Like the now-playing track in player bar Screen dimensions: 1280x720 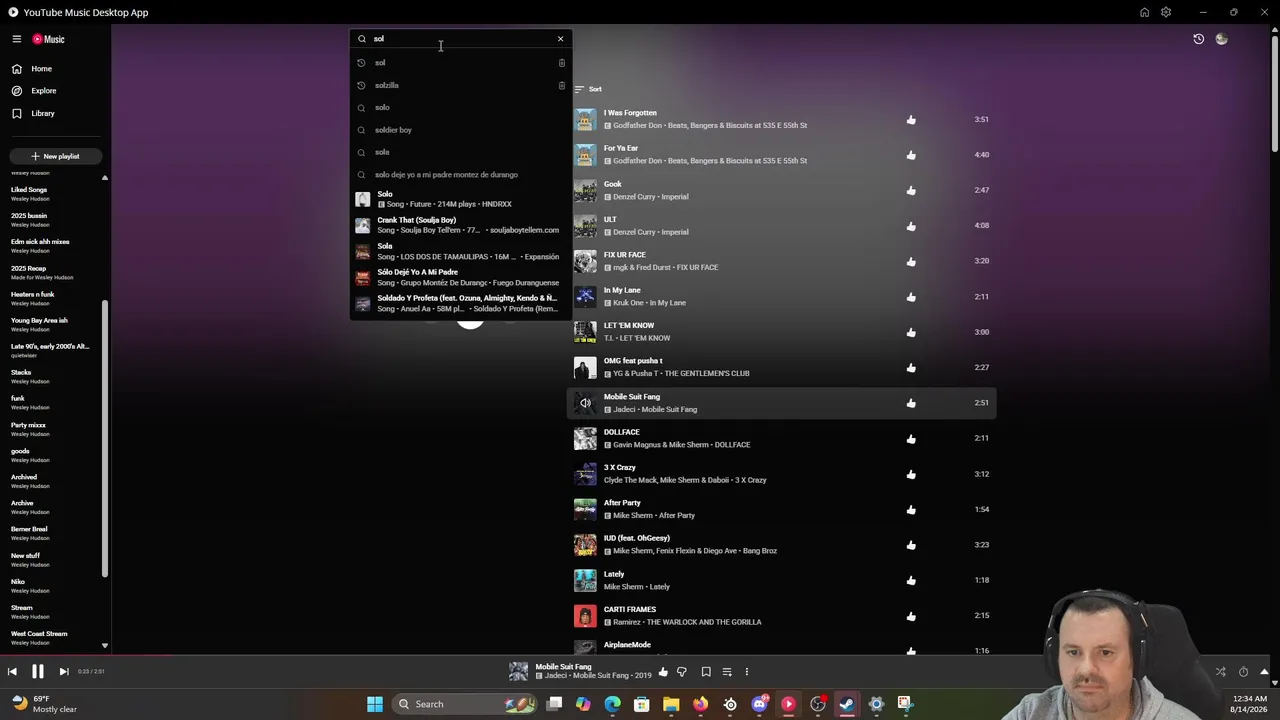(663, 672)
